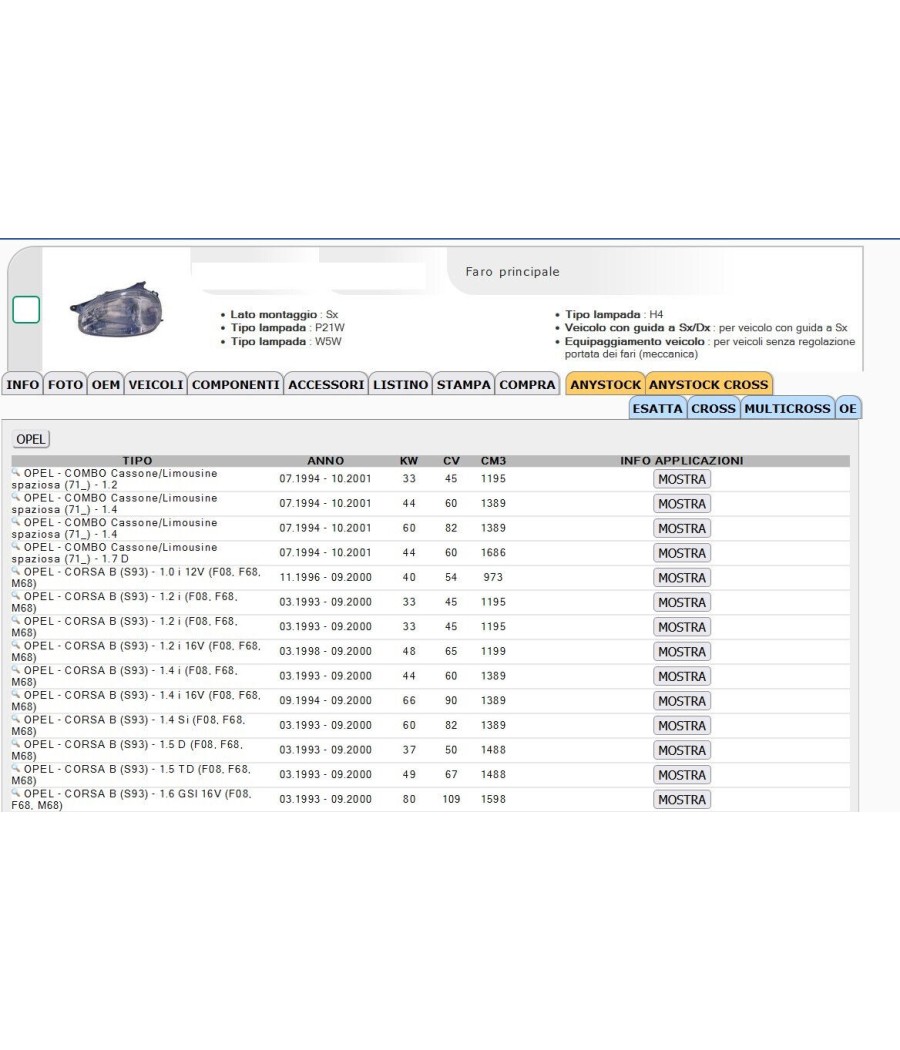900x1050 pixels.
Task: Select the KW column header
Action: coord(408,461)
